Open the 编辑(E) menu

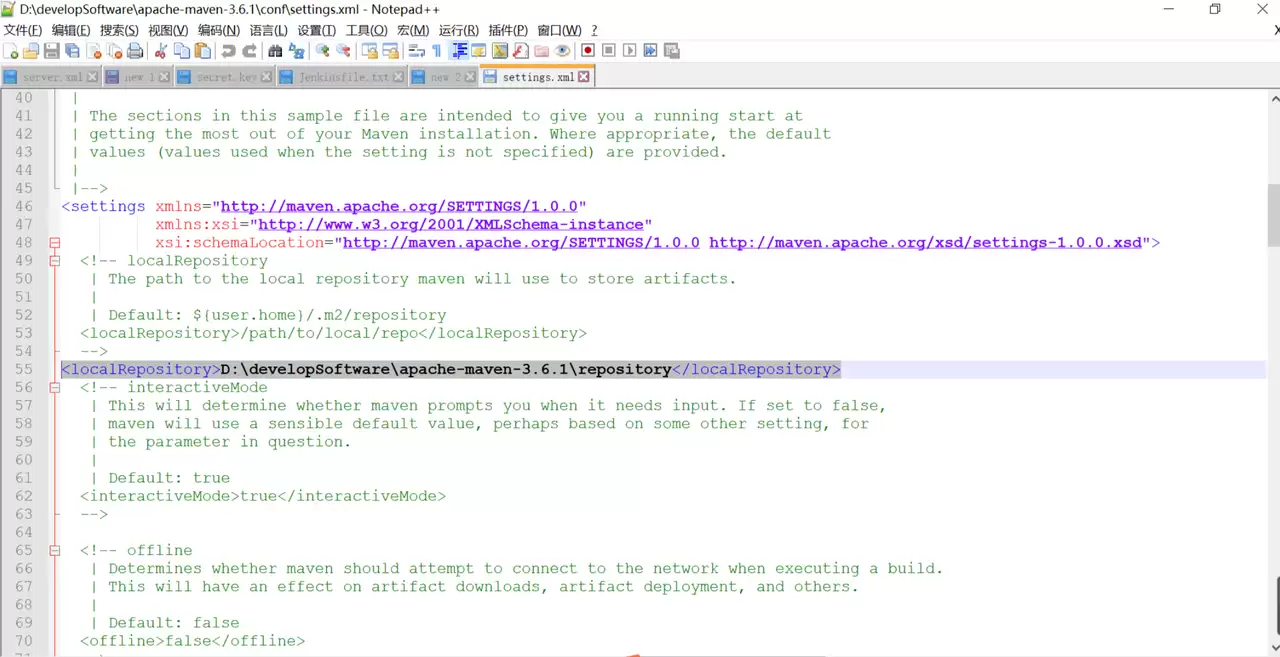pyautogui.click(x=71, y=31)
